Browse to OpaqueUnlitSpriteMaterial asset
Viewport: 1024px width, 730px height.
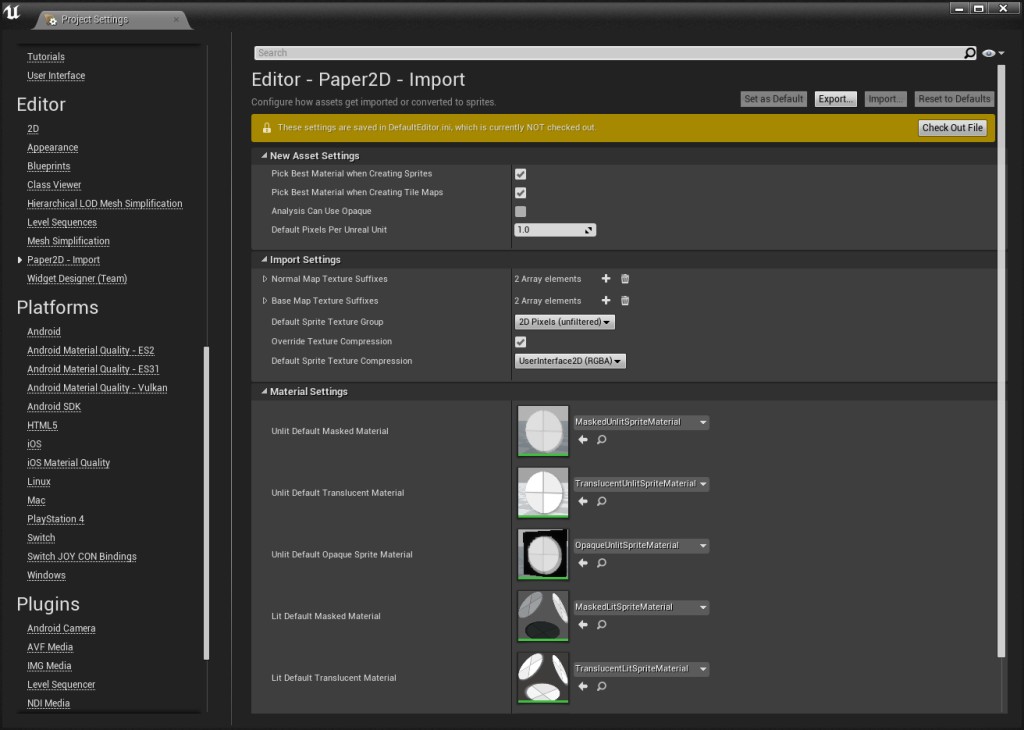click(601, 563)
